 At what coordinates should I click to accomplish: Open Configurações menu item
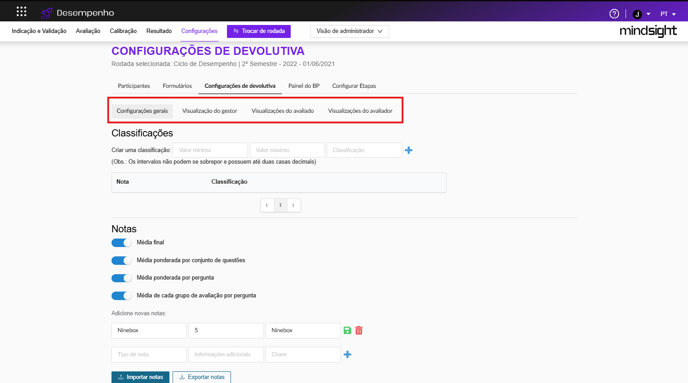pyautogui.click(x=199, y=31)
